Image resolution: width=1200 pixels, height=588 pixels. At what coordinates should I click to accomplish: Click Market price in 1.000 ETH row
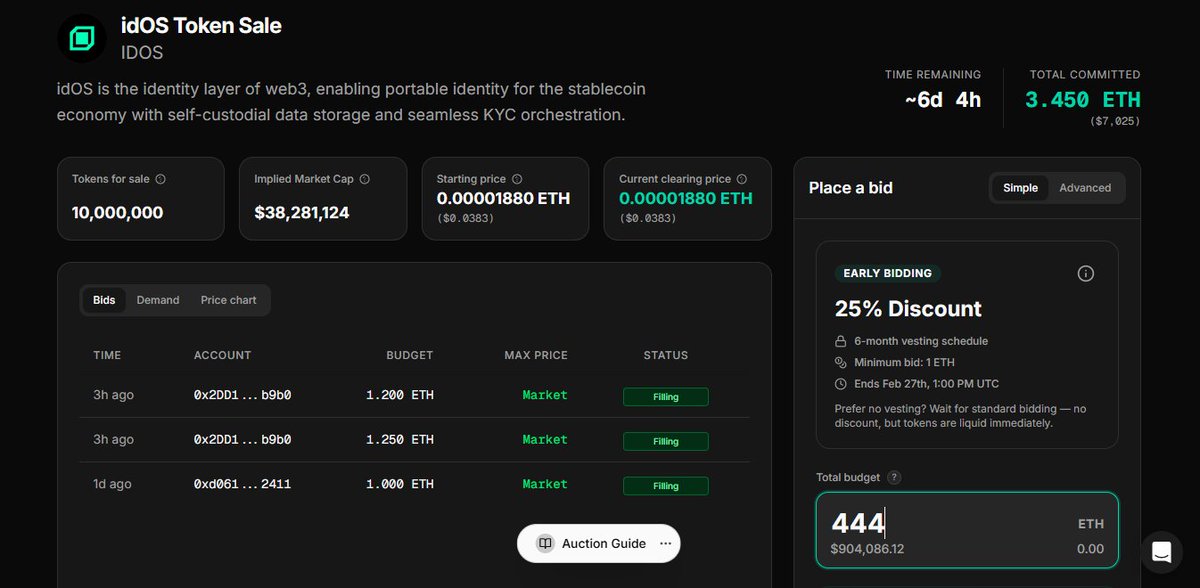545,484
